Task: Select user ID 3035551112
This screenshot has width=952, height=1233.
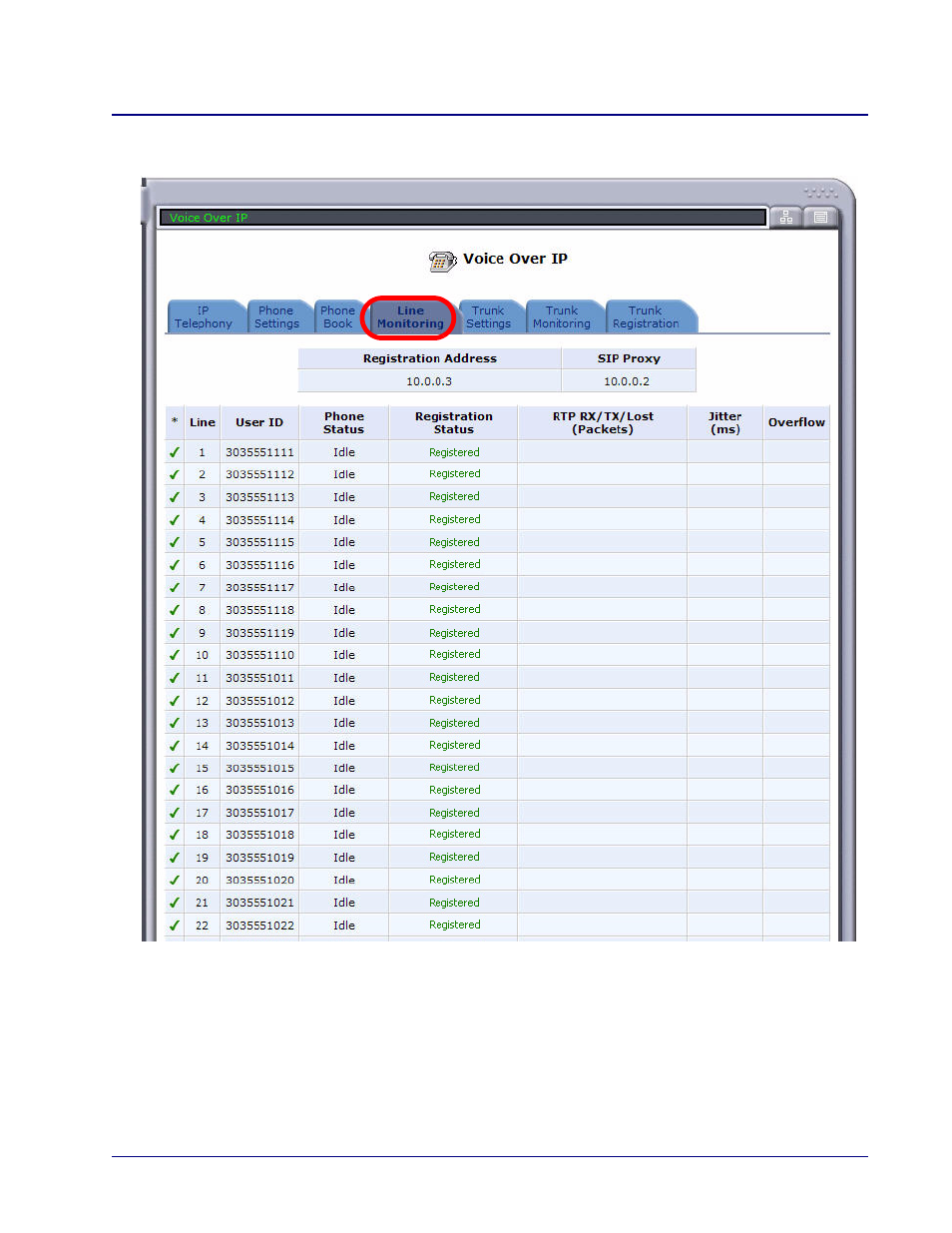Action: point(260,474)
